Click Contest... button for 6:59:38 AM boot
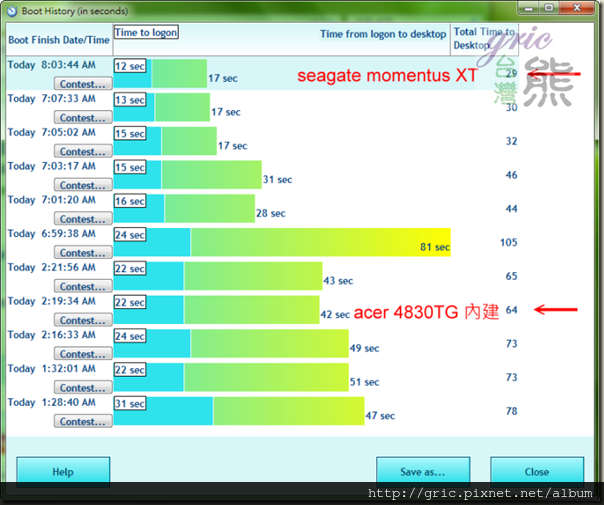Image resolution: width=604 pixels, height=505 pixels. click(x=83, y=253)
